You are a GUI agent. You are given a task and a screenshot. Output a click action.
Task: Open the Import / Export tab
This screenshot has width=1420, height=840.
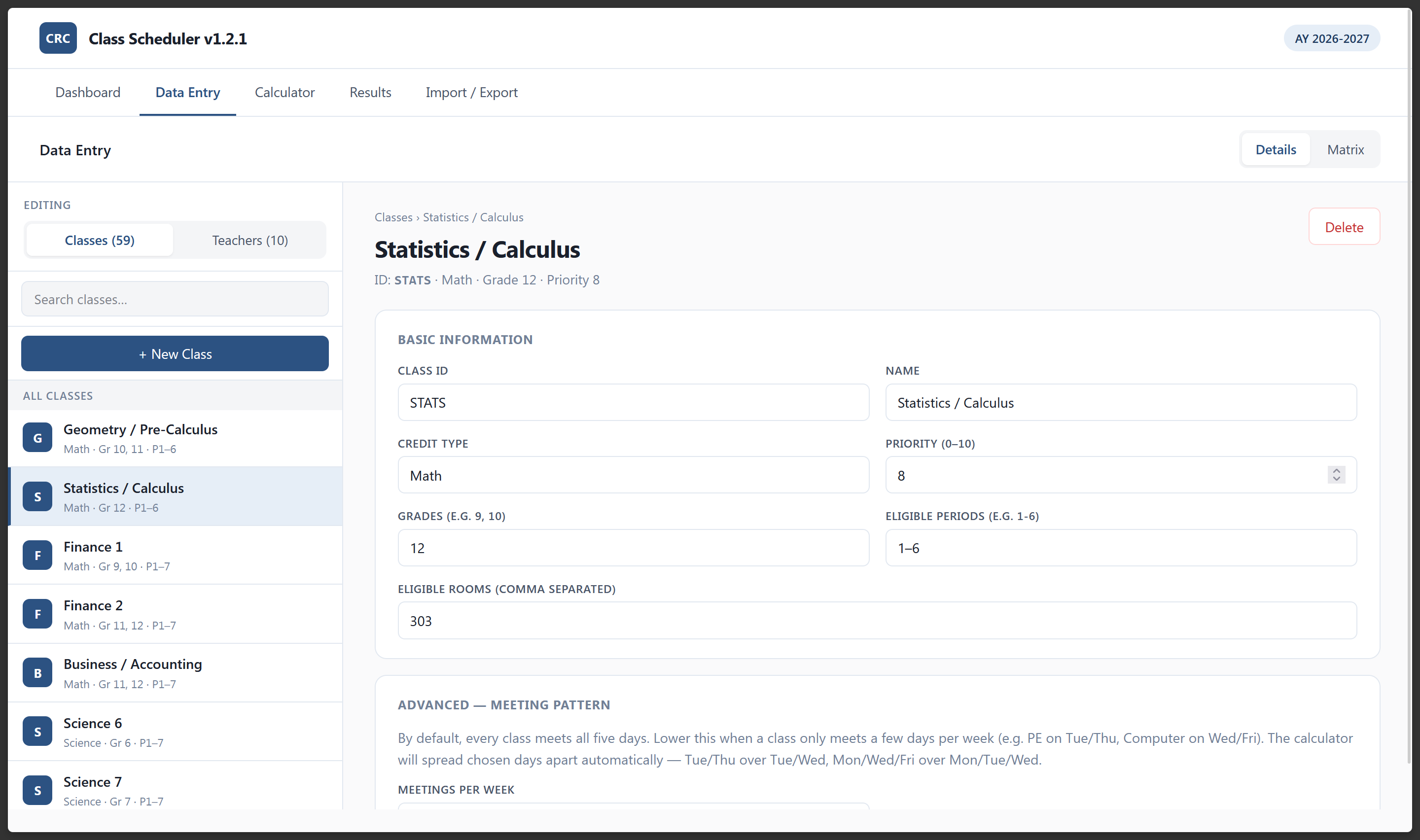coord(471,92)
